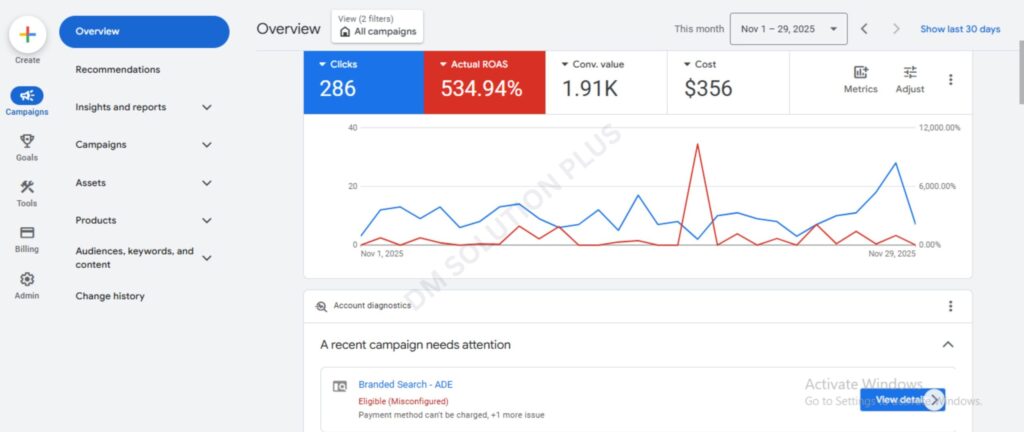Click Show last 30 days link

tap(960, 29)
